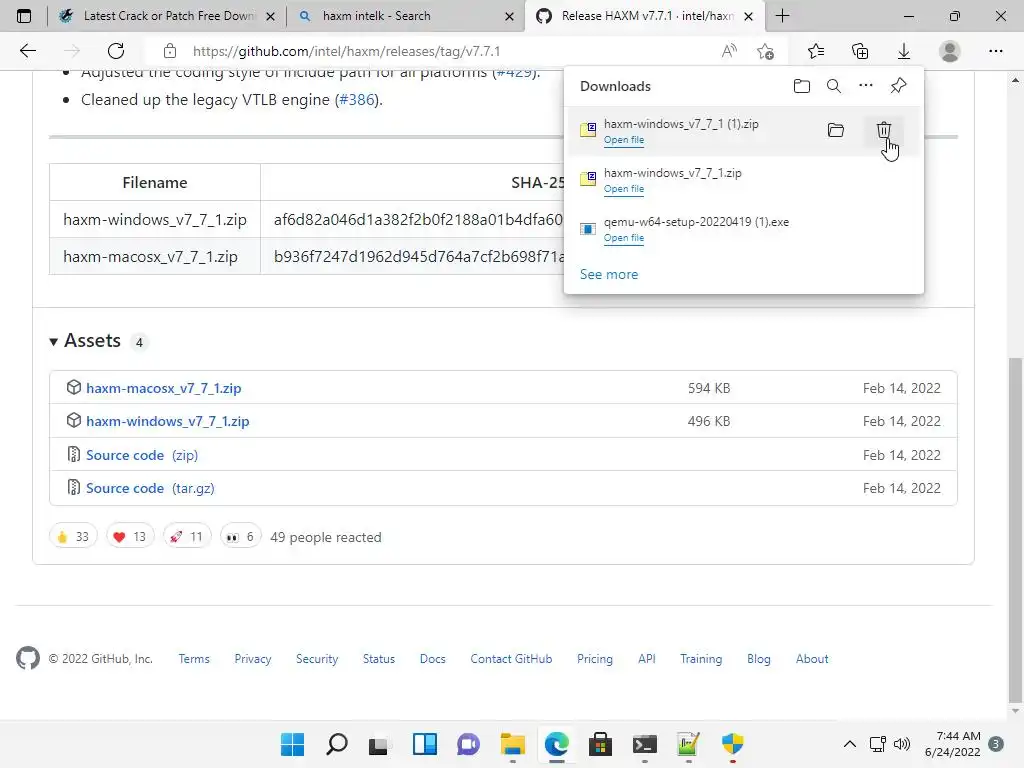Close the Latest Crack or Patch tab
This screenshot has width=1024, height=768.
point(270,16)
